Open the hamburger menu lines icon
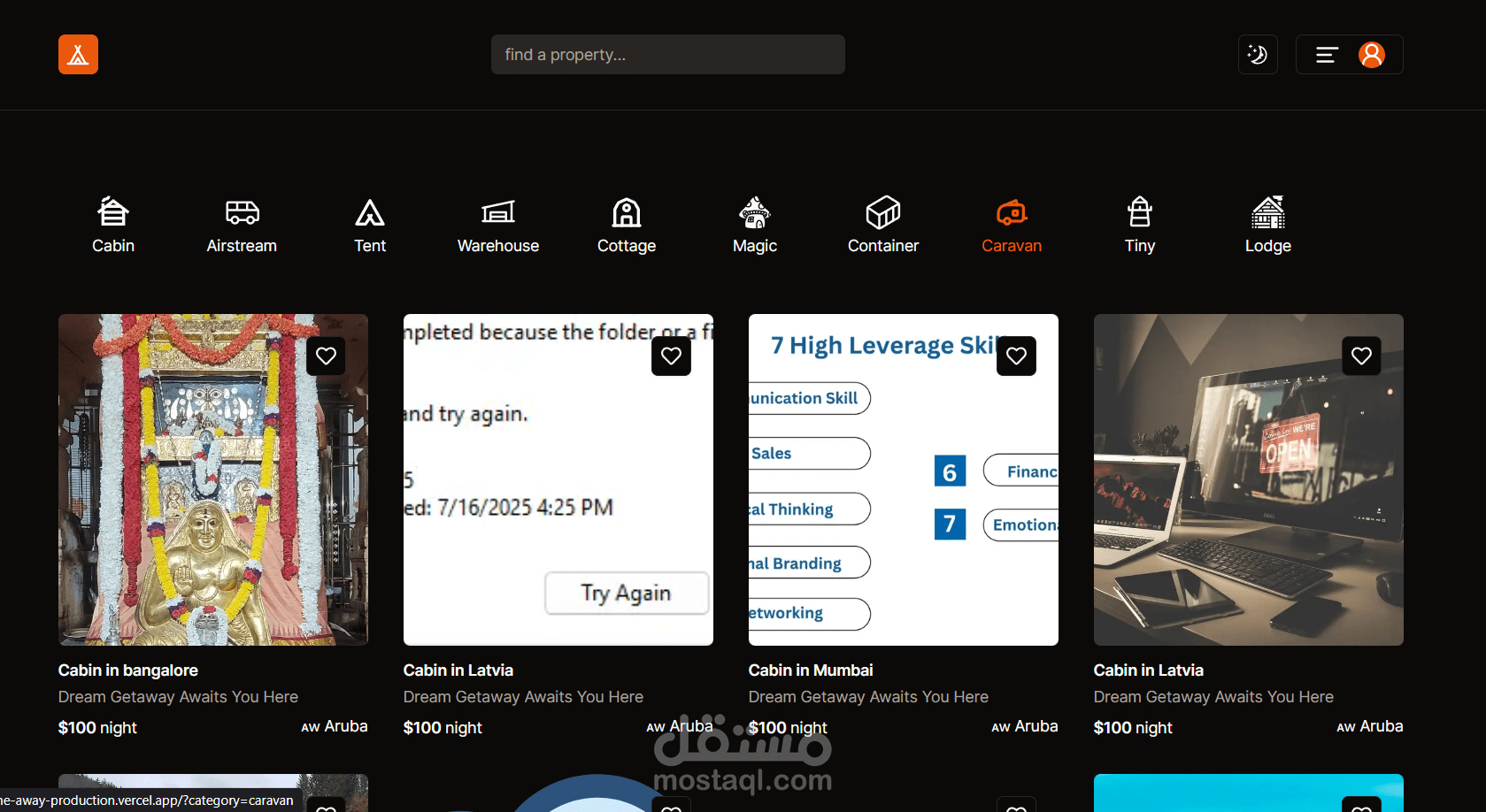The height and width of the screenshot is (812, 1486). coord(1326,55)
